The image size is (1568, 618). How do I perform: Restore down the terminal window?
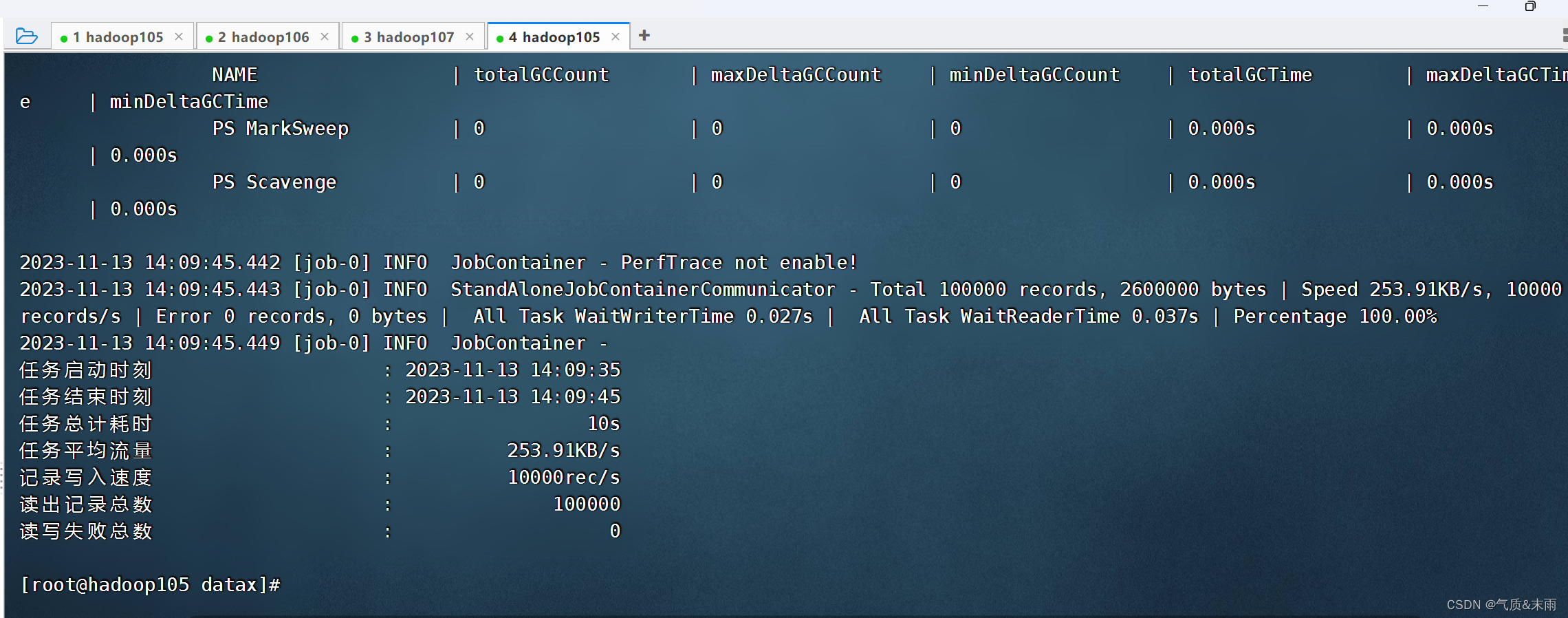tap(1530, 6)
